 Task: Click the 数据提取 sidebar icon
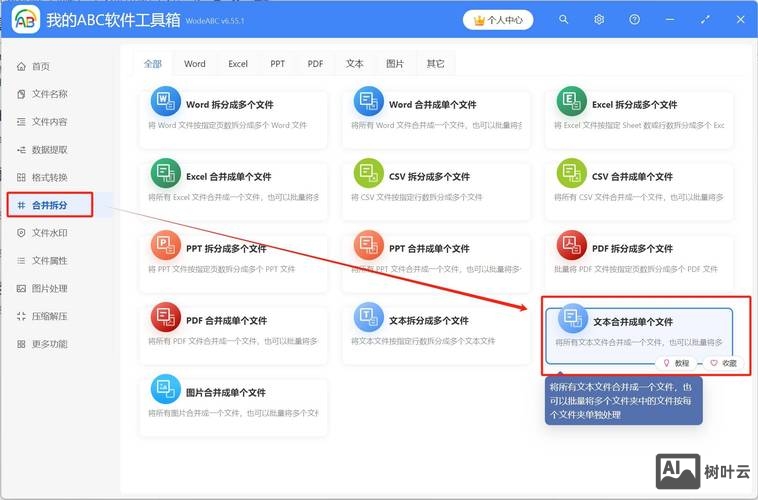[x=21, y=150]
